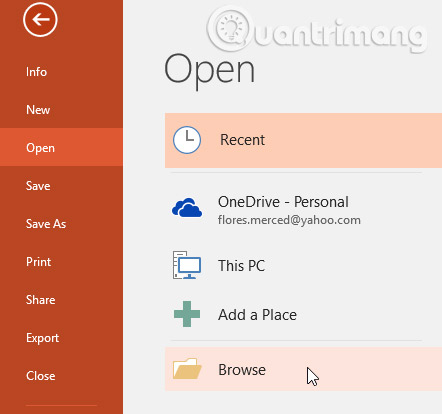
Task: Select This PC label
Action: 241,266
